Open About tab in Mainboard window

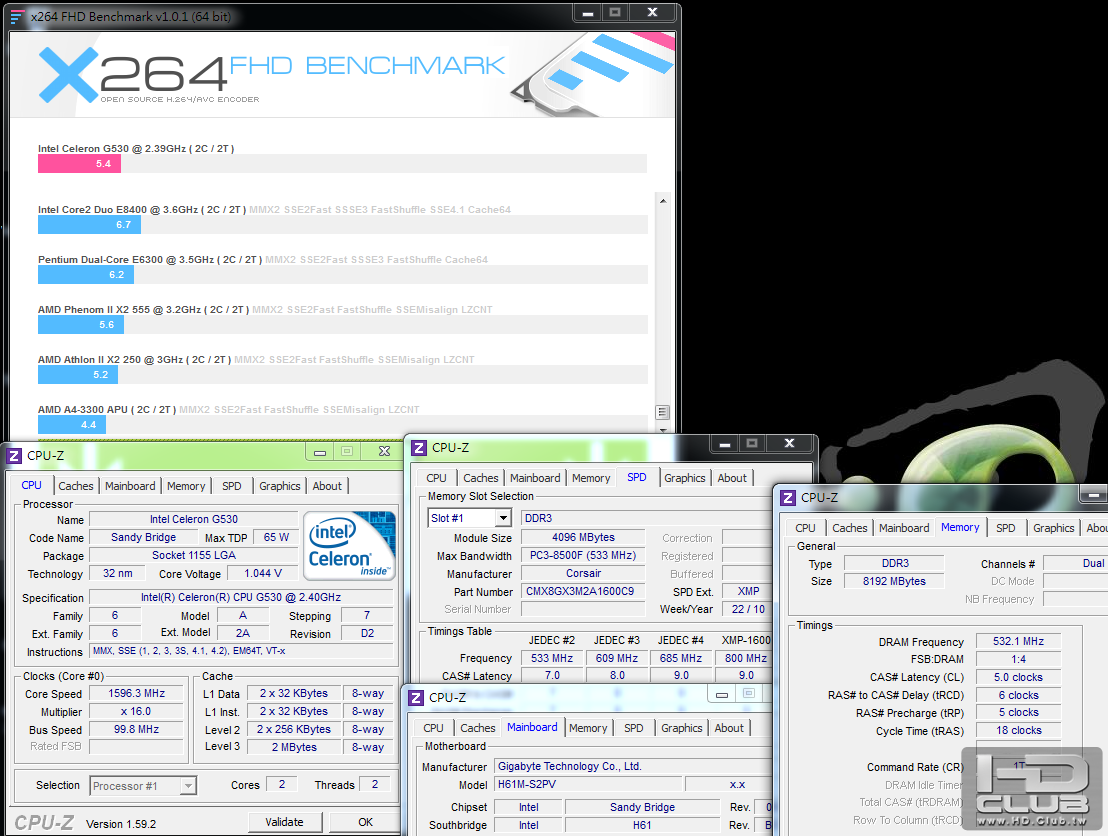pyautogui.click(x=729, y=729)
